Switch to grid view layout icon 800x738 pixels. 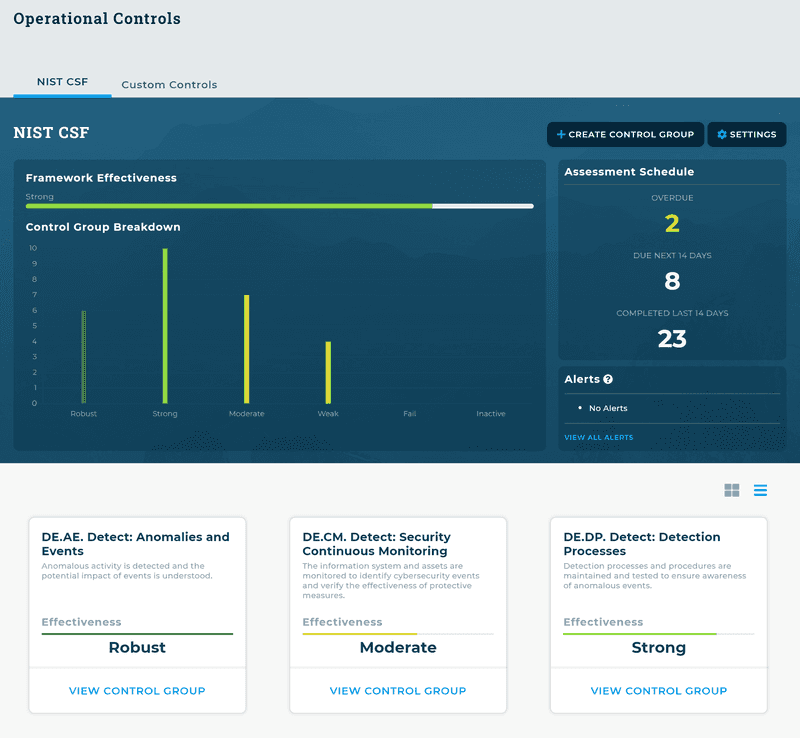pos(732,490)
